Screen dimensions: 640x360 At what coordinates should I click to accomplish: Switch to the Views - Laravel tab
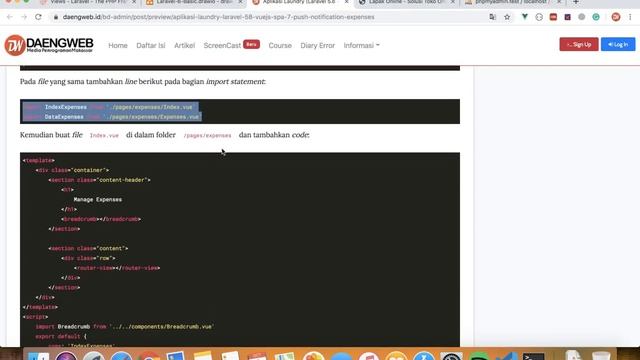88,2
